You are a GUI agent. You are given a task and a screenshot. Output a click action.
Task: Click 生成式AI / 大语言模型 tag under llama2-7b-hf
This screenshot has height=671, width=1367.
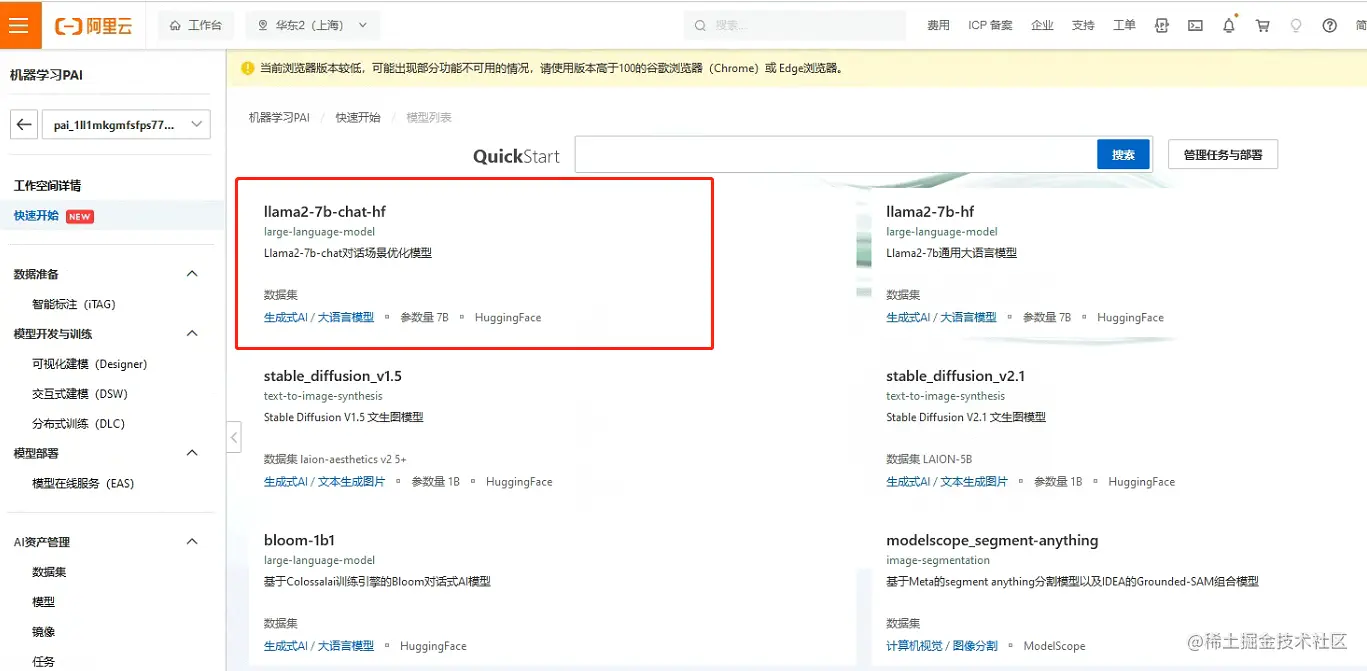pos(941,318)
